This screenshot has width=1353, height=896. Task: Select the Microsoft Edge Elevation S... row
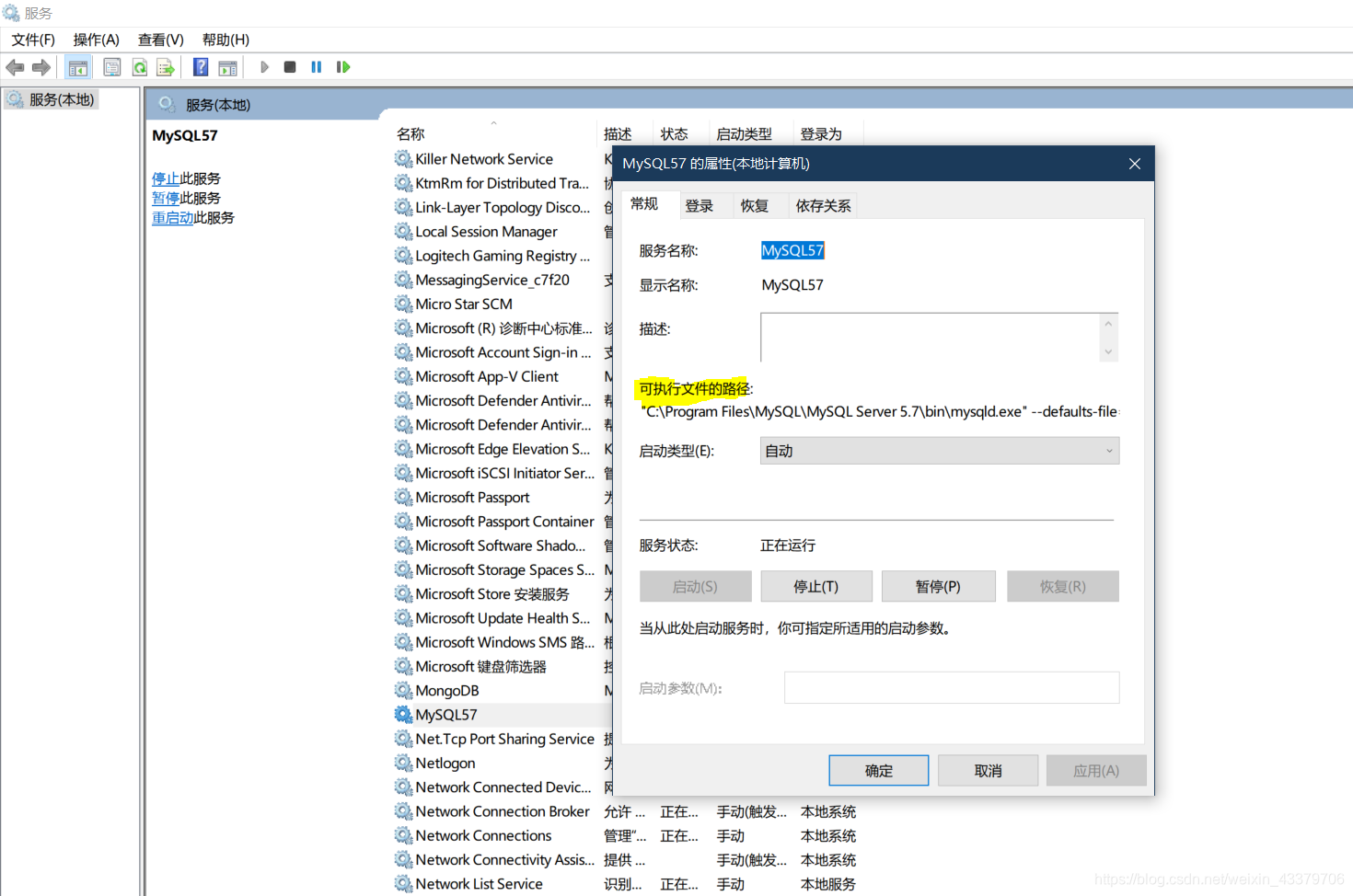tap(503, 449)
